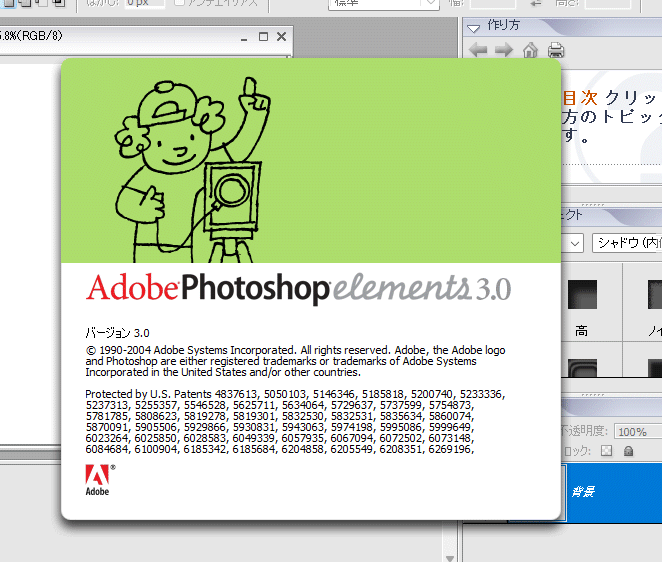The width and height of the screenshot is (662, 562).
Task: Open the 目次 link
Action: pos(580,98)
